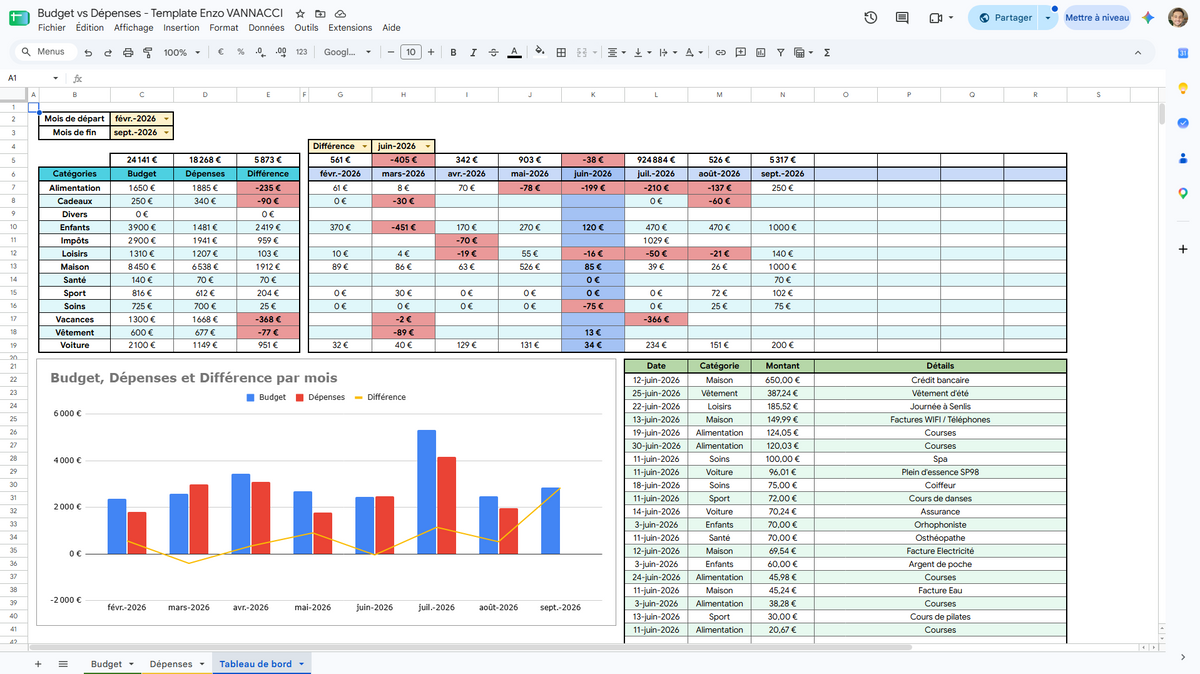Open the Gemini sparkle assistant
This screenshot has width=1200, height=674.
(1148, 18)
